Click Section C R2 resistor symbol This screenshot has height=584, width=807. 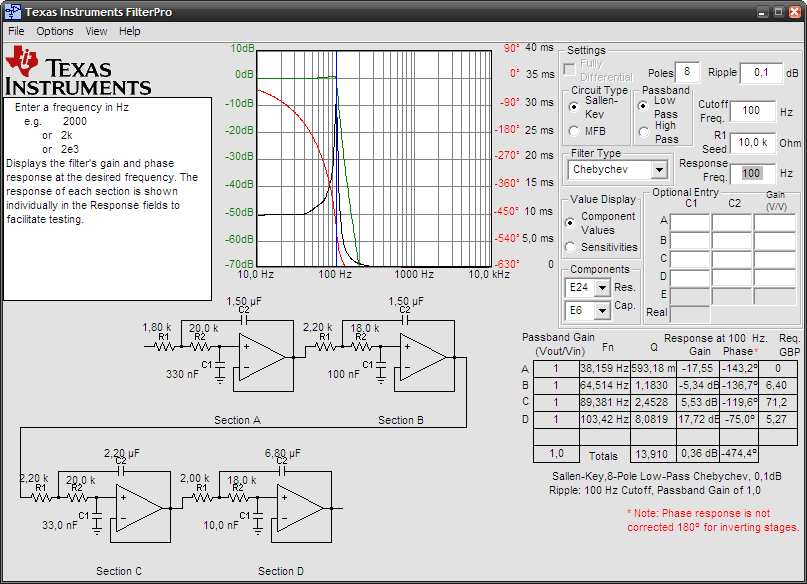coord(77,497)
